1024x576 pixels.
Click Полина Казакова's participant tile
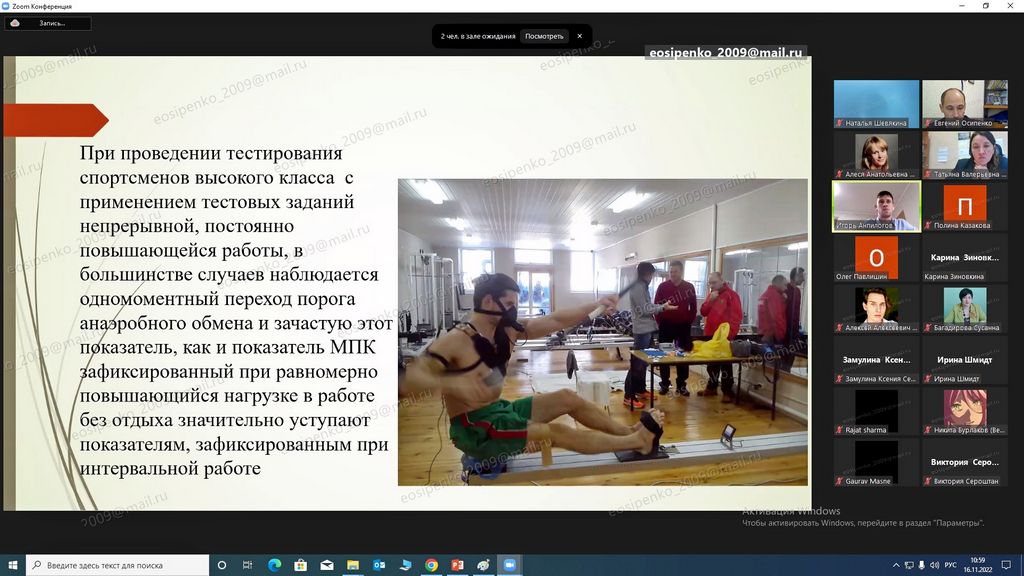coord(964,206)
